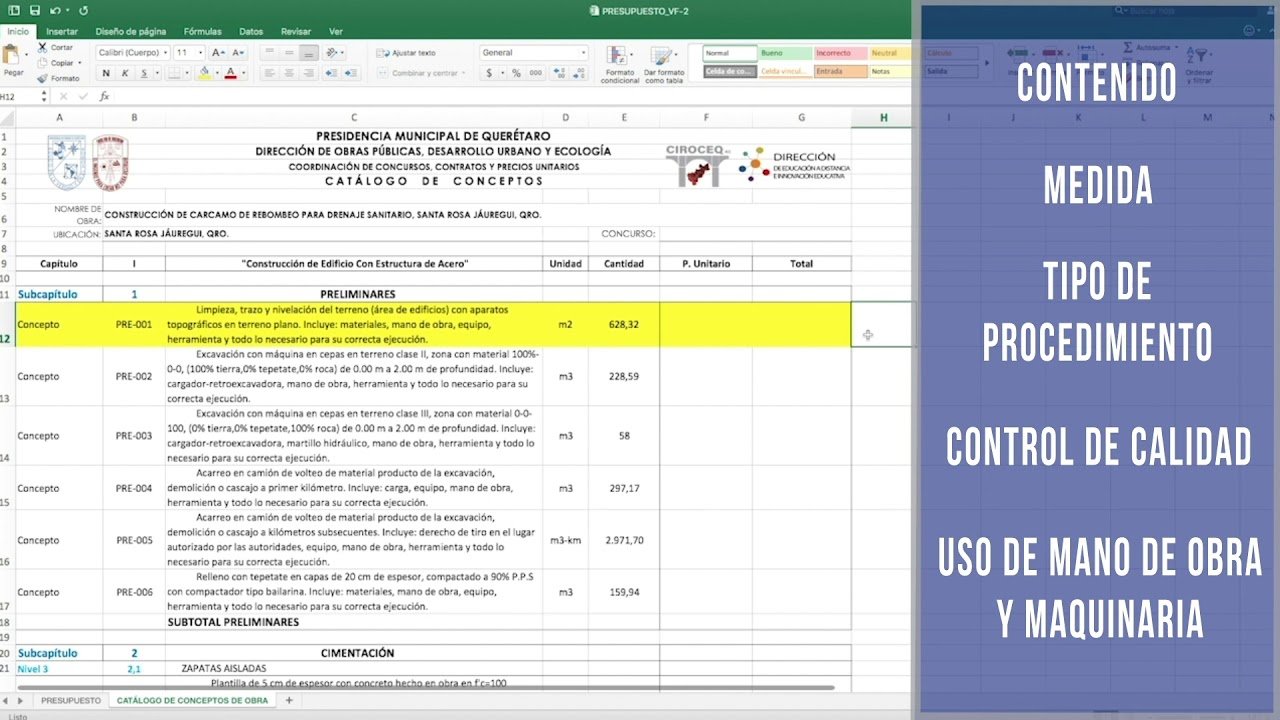The width and height of the screenshot is (1280, 720).
Task: Toggle italic with the K button
Action: click(125, 73)
